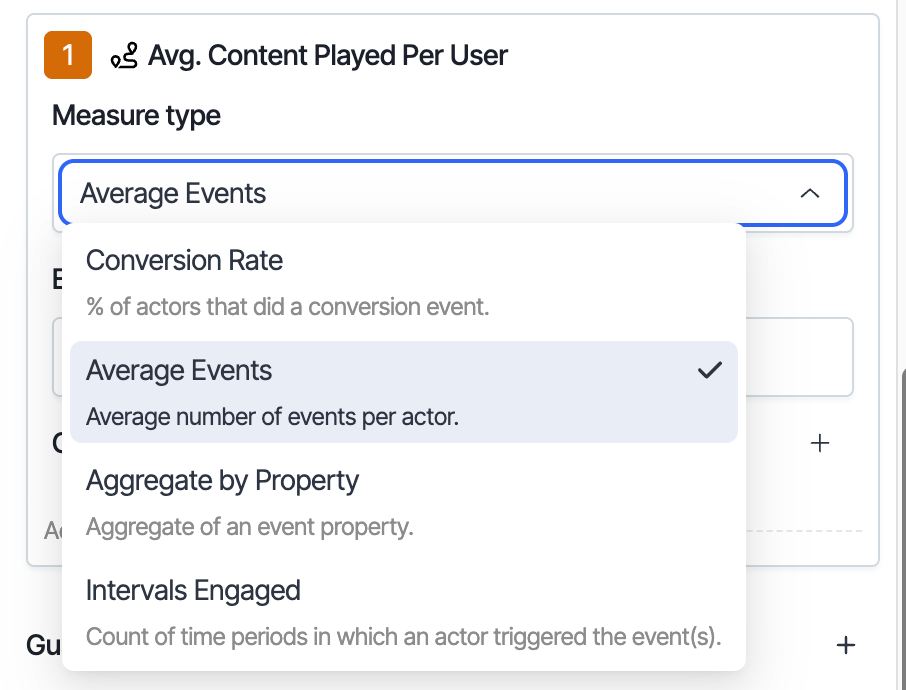The height and width of the screenshot is (690, 906).
Task: Click the "Measure type" label
Action: click(x=136, y=116)
